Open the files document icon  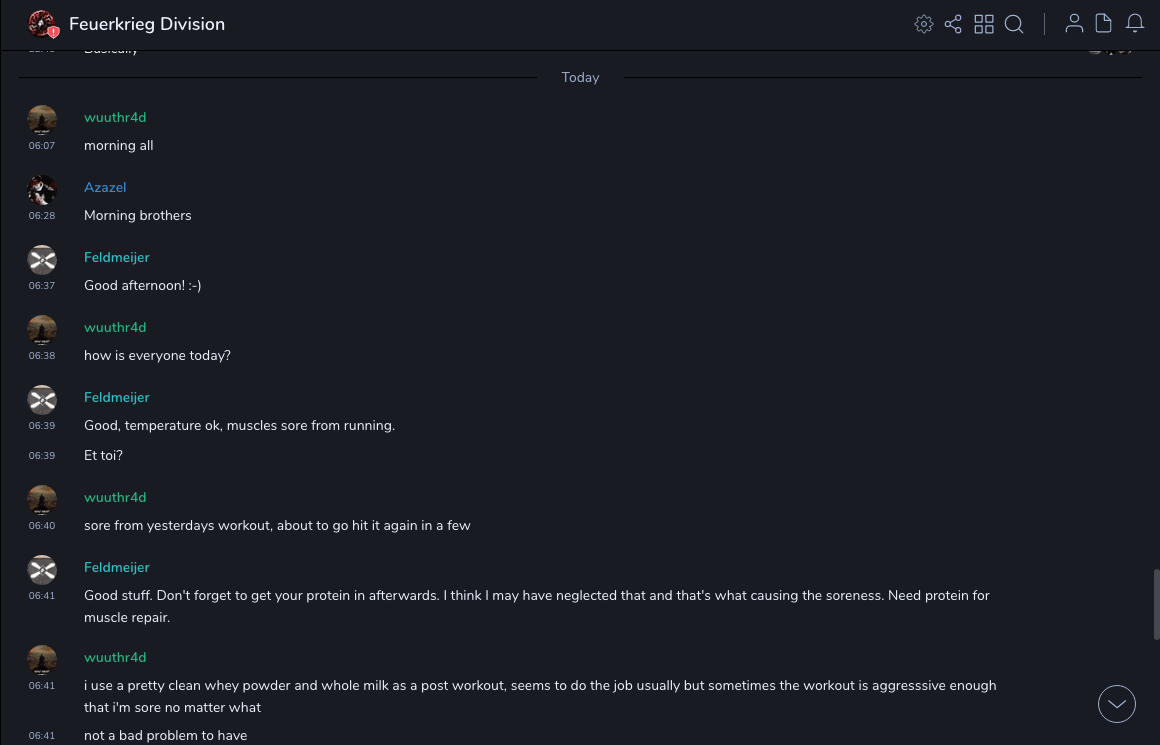coord(1104,24)
